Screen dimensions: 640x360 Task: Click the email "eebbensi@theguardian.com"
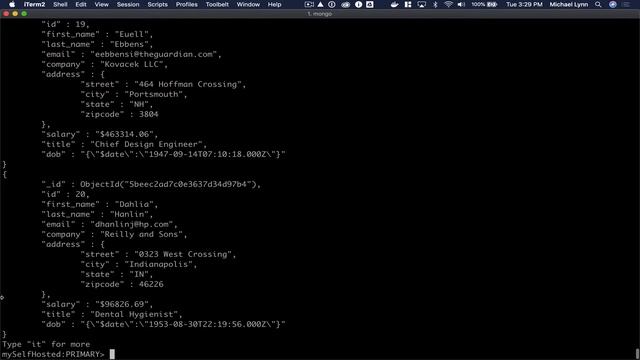156,54
